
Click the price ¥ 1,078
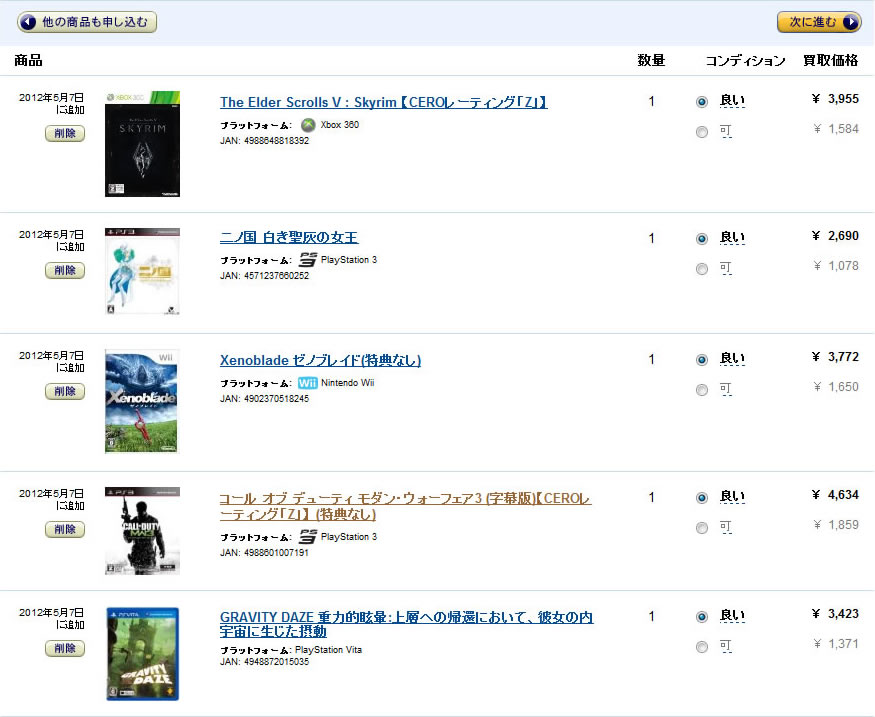pyautogui.click(x=836, y=266)
